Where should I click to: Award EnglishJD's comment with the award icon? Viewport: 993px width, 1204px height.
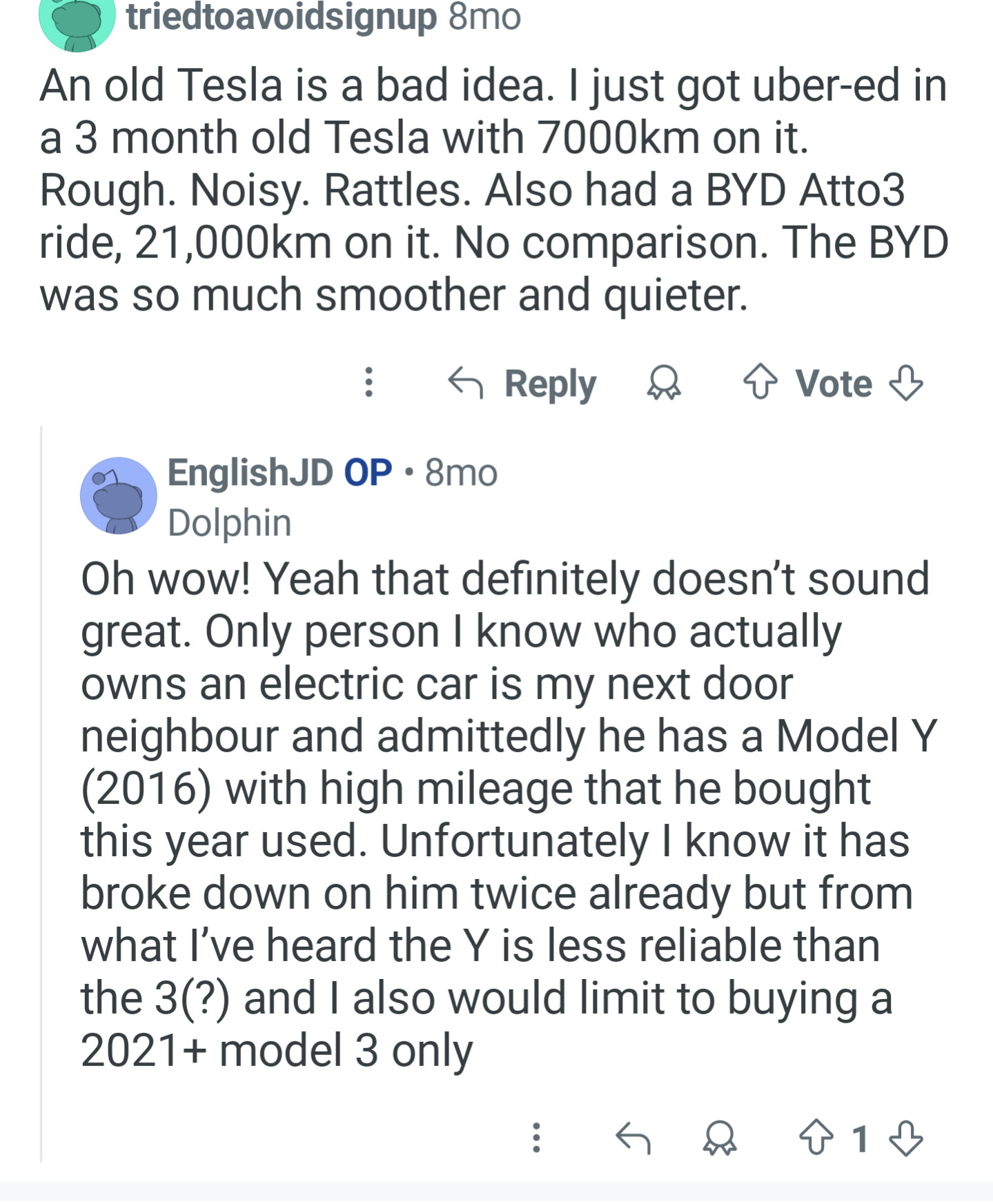(720, 1138)
